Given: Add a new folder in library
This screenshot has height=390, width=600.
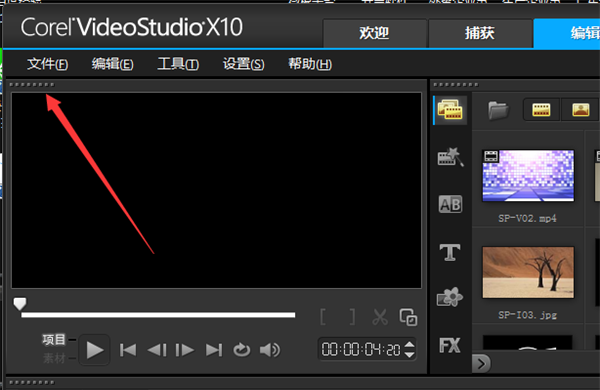Looking at the screenshot, I should (x=498, y=110).
